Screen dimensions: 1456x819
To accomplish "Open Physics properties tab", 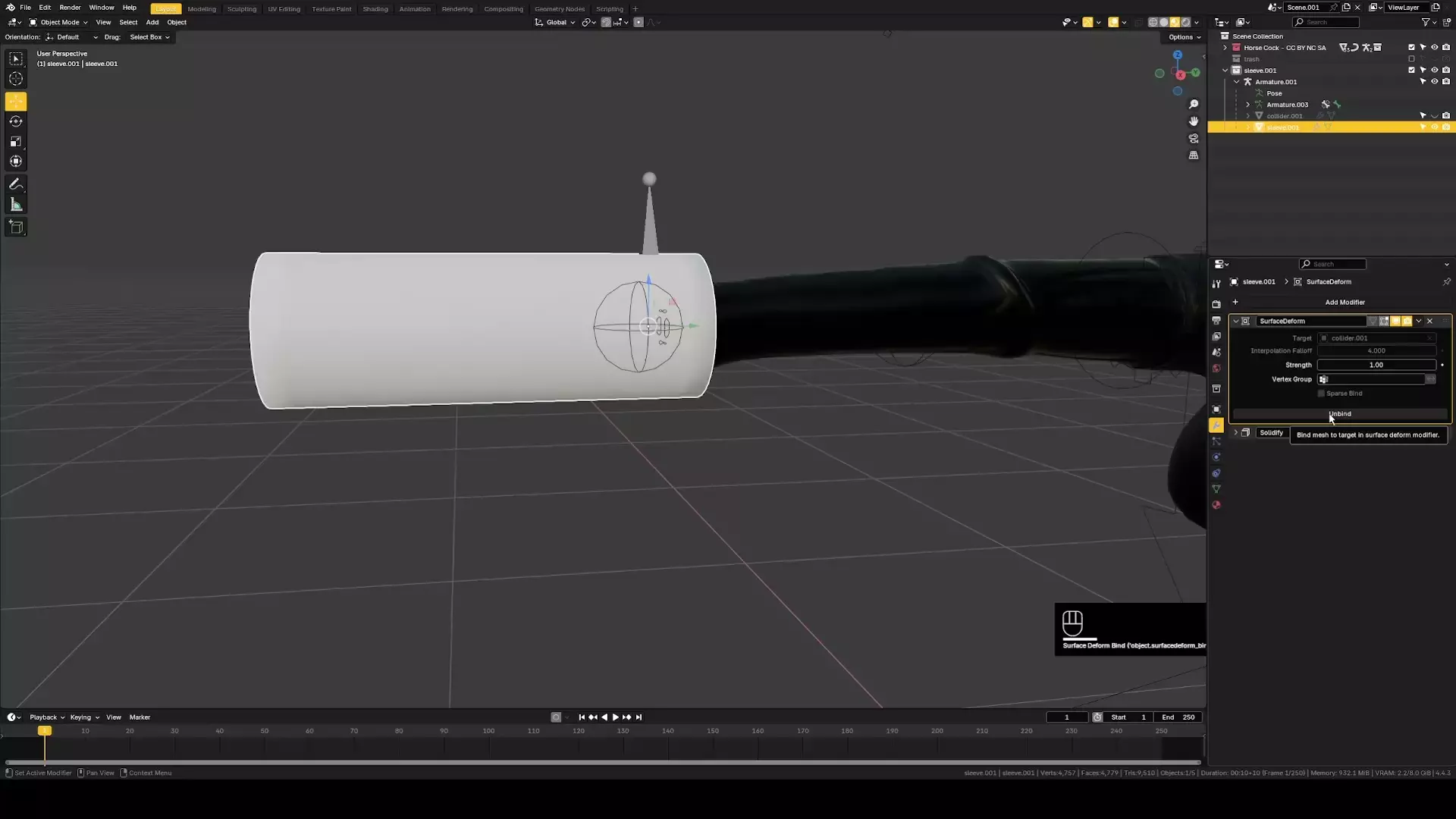I will pyautogui.click(x=1216, y=457).
